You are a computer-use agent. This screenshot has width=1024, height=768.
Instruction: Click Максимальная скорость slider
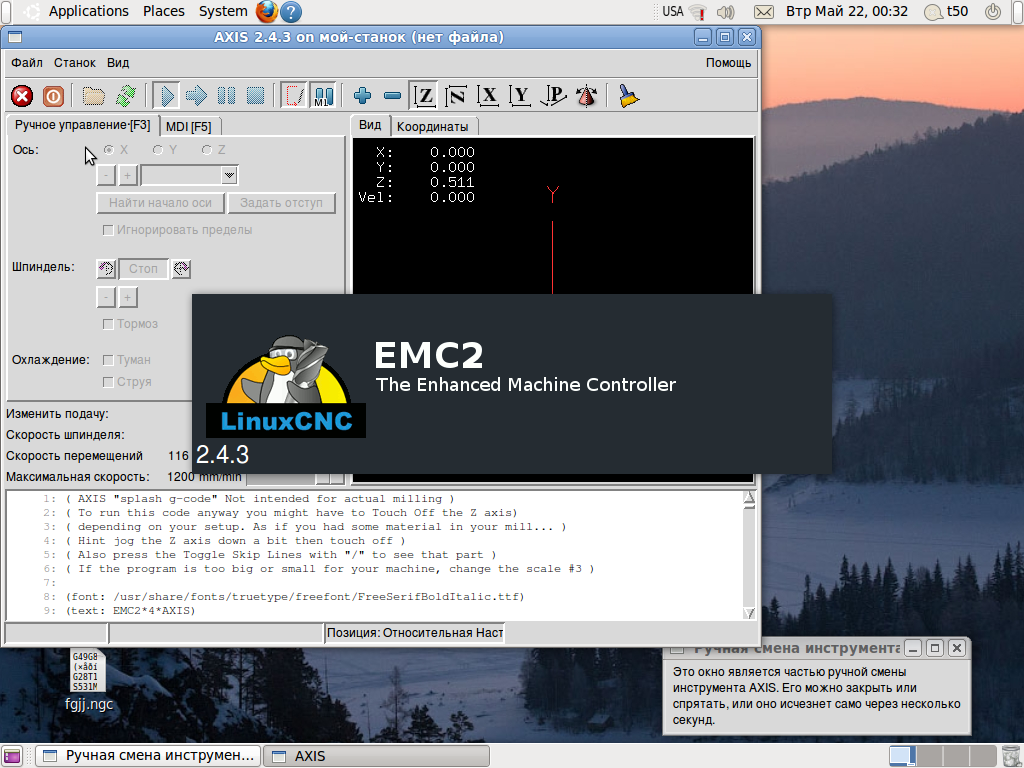point(296,479)
